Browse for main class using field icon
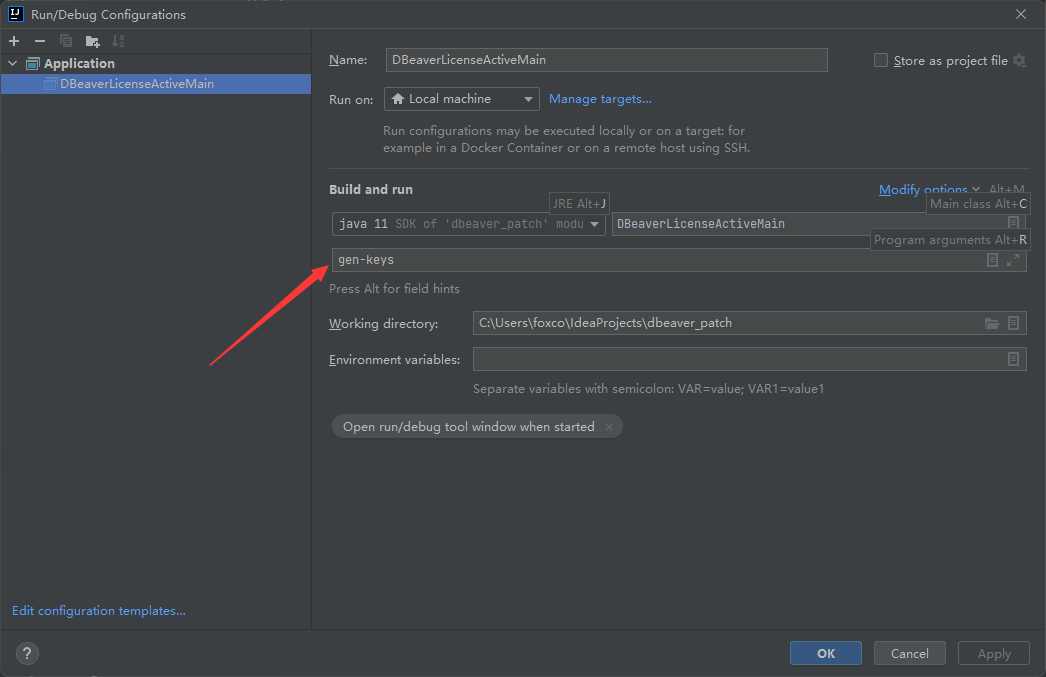The width and height of the screenshot is (1046, 677). pyautogui.click(x=1013, y=223)
